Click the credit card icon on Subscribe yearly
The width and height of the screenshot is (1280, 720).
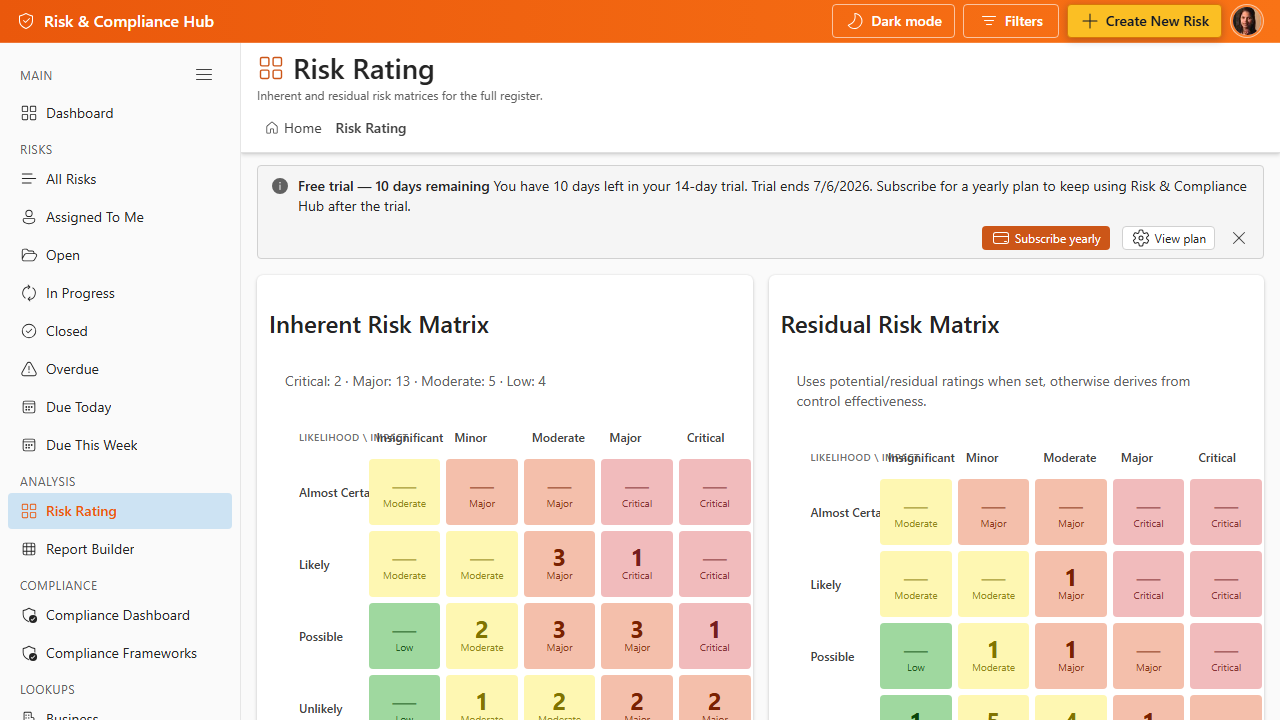pos(1001,238)
